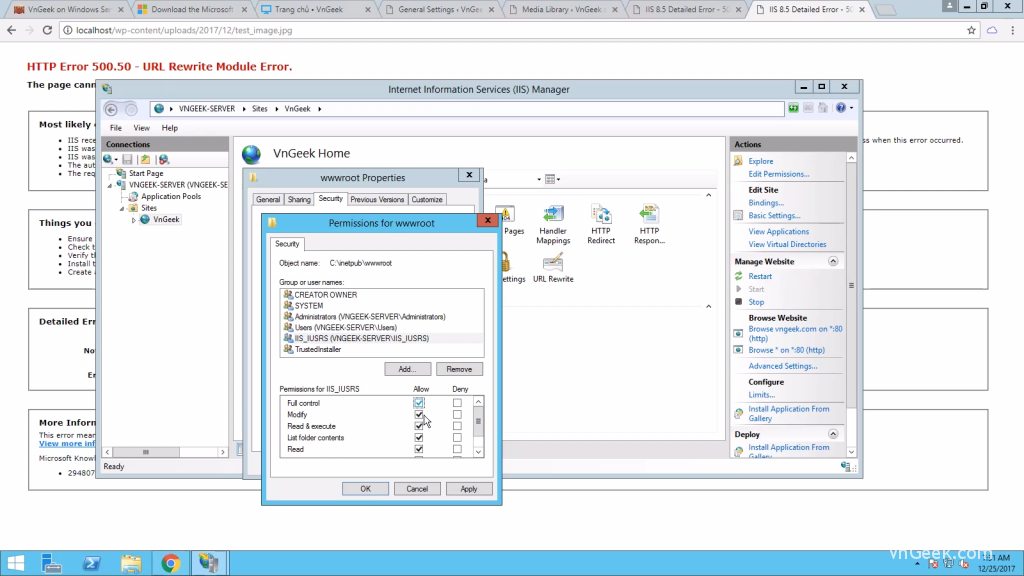Screen dimensions: 1024x576
Task: Open PowerShell from the taskbar
Action: [x=91, y=563]
